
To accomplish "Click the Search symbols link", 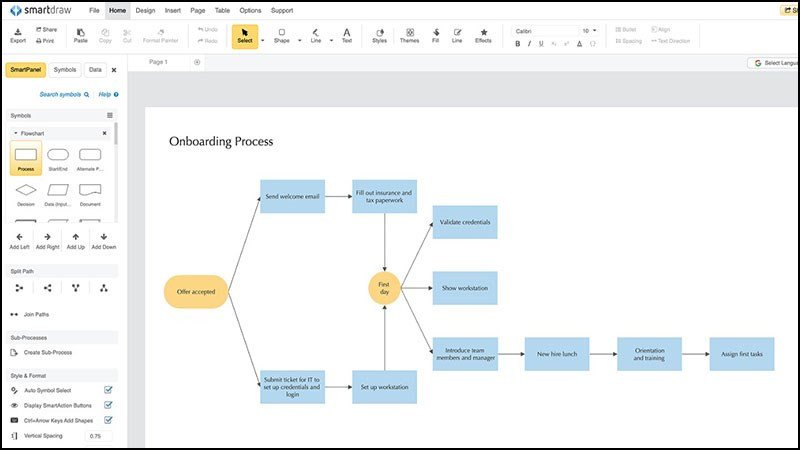I will pyautogui.click(x=64, y=94).
